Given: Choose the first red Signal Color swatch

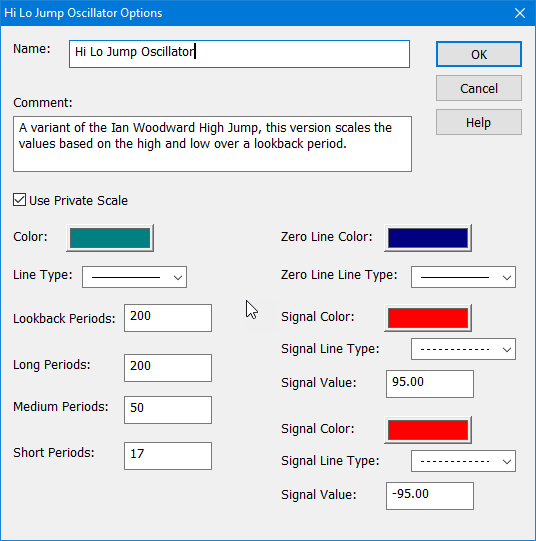Looking at the screenshot, I should click(x=428, y=318).
